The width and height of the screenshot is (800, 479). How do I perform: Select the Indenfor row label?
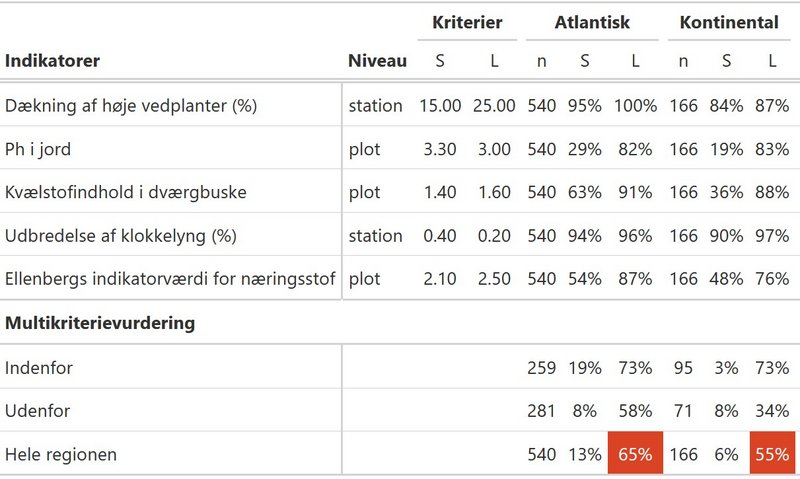39,368
